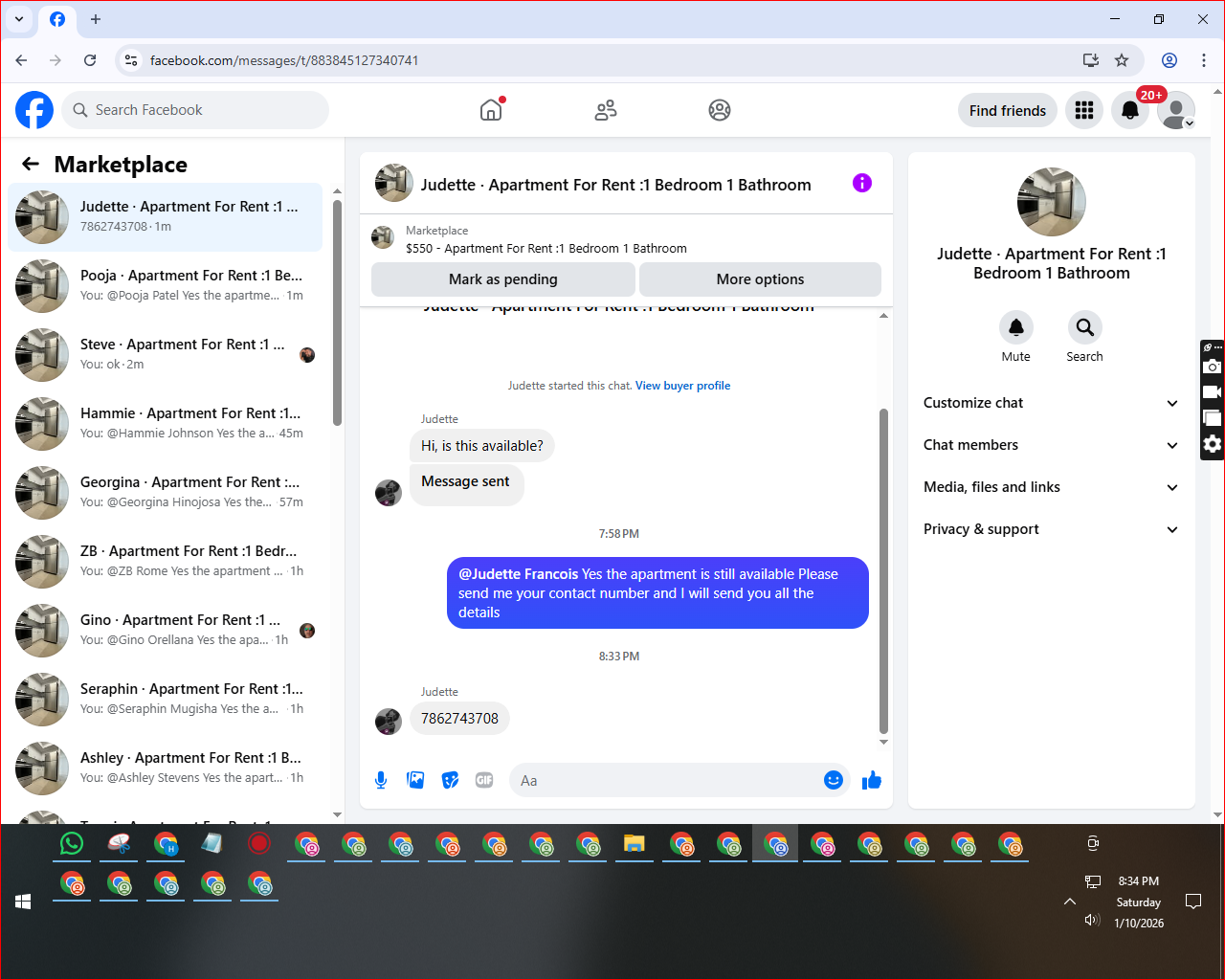Open WhatsApp from the taskbar

pos(72,843)
